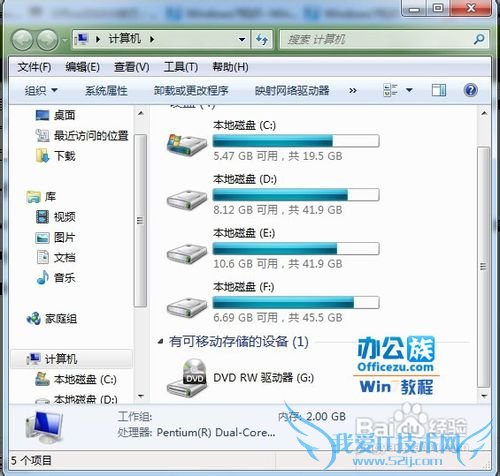This screenshot has width=500, height=476.
Task: Open 下载 folder in the sidebar
Action: [65, 156]
